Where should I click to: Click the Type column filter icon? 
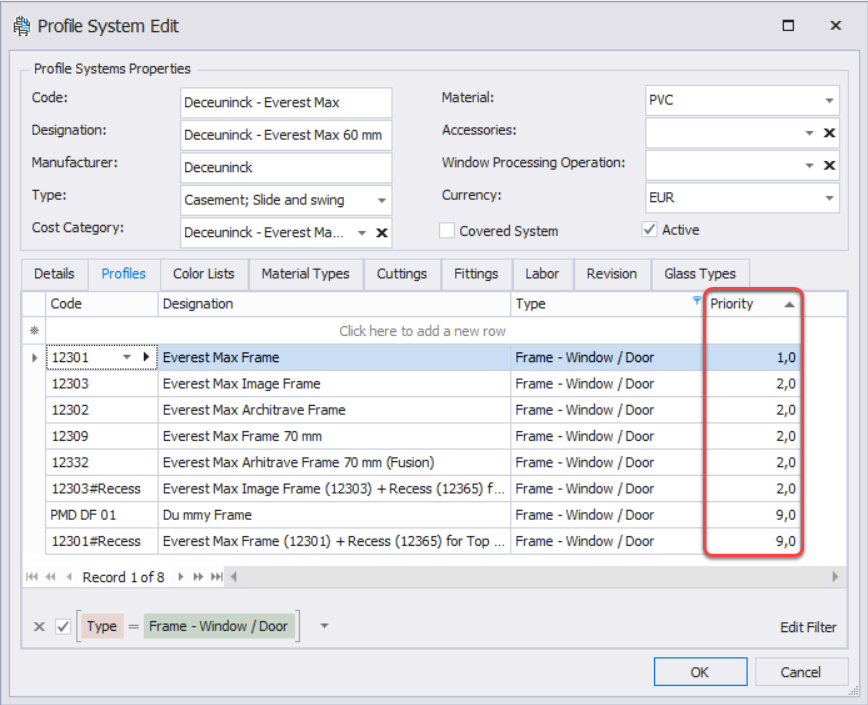pos(696,300)
